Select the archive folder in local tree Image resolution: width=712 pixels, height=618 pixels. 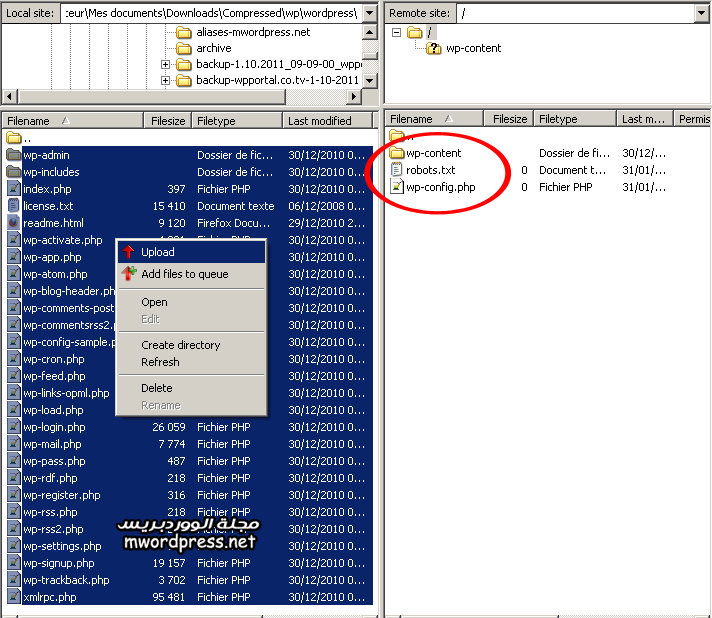213,48
